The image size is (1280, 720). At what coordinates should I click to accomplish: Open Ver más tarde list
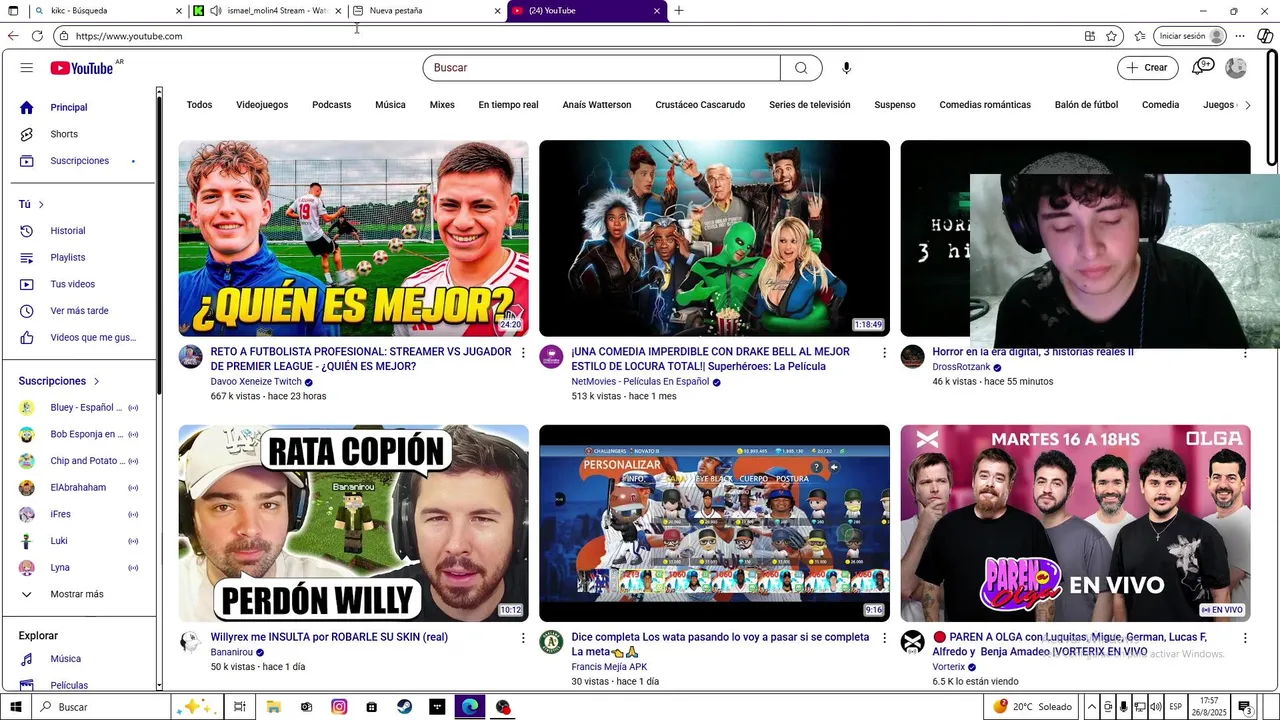coord(78,311)
